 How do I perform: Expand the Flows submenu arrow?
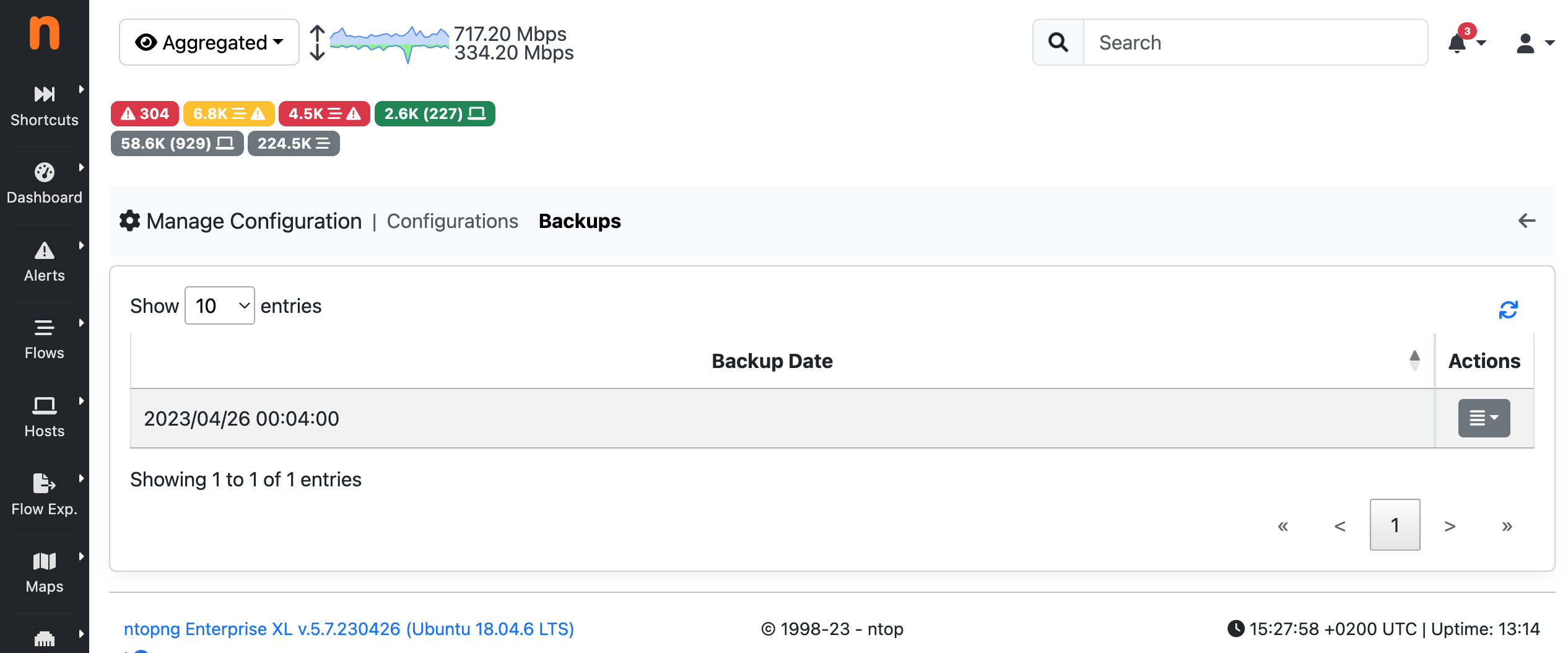[81, 323]
